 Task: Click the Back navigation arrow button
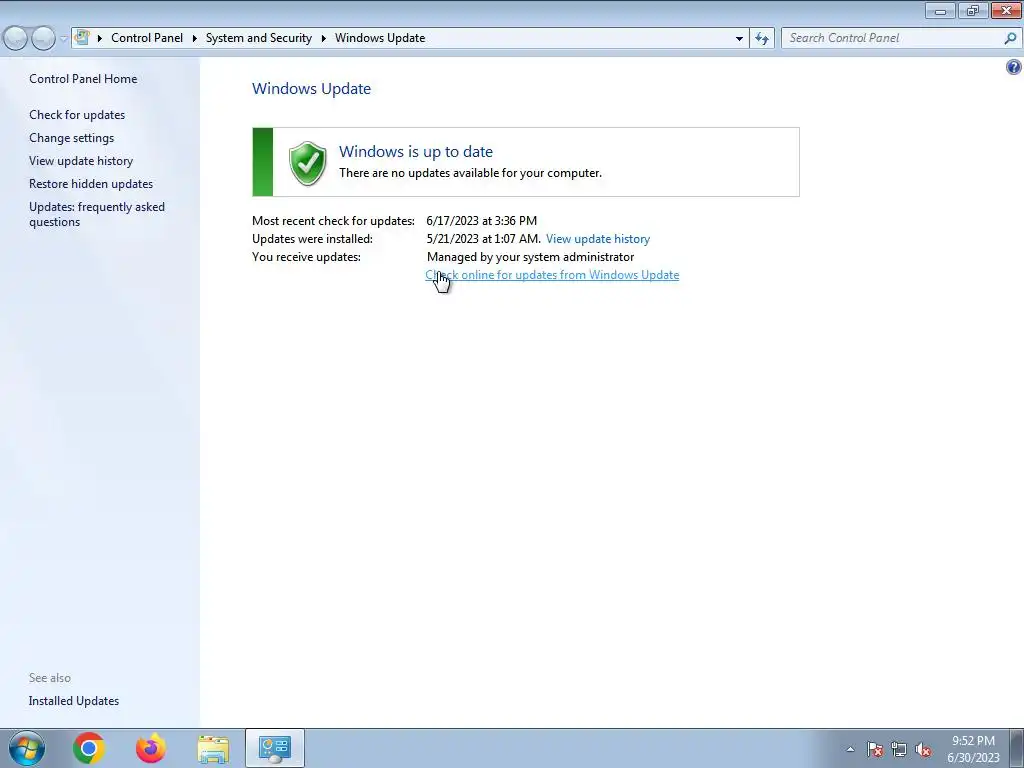[x=16, y=39]
